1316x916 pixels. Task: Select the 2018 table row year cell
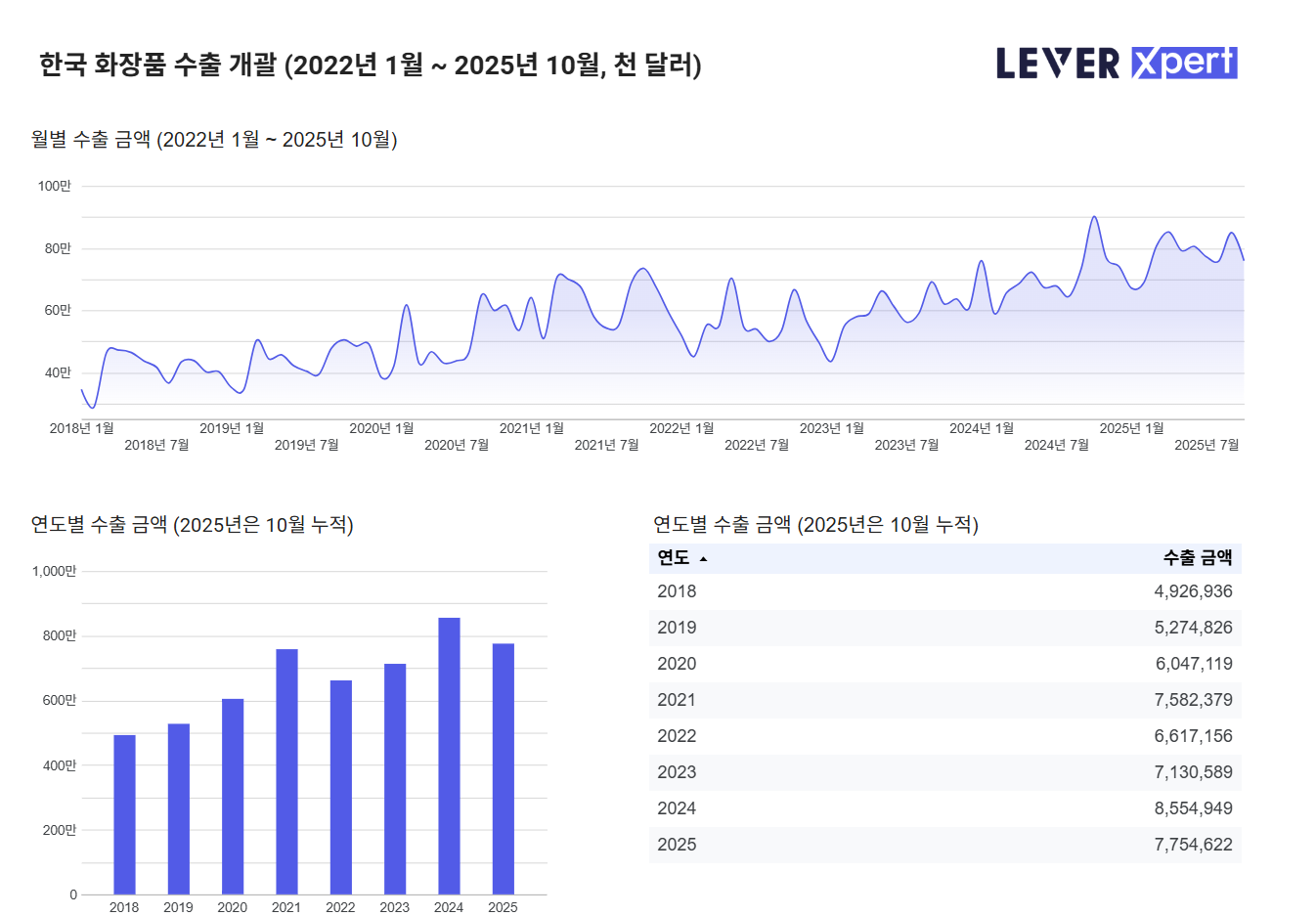pyautogui.click(x=677, y=591)
